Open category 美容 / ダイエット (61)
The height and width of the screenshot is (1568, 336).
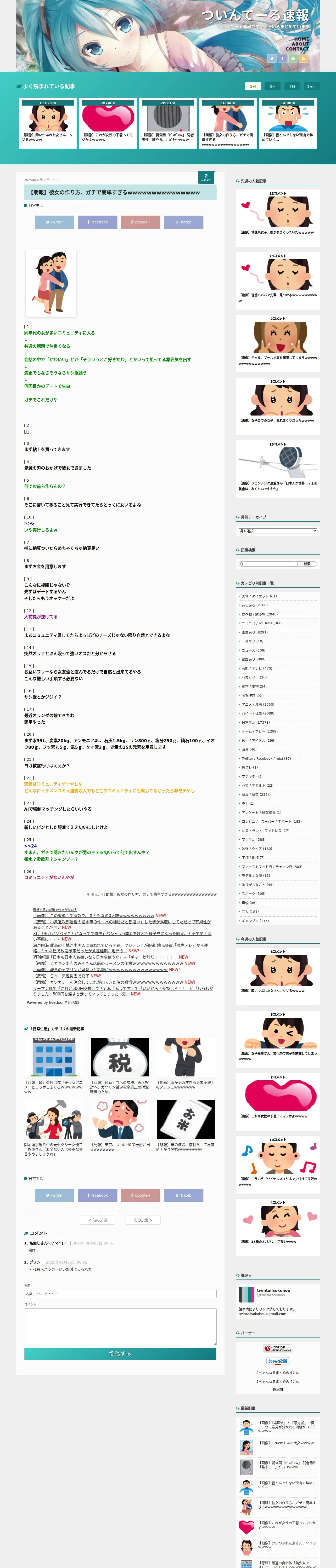(x=259, y=597)
